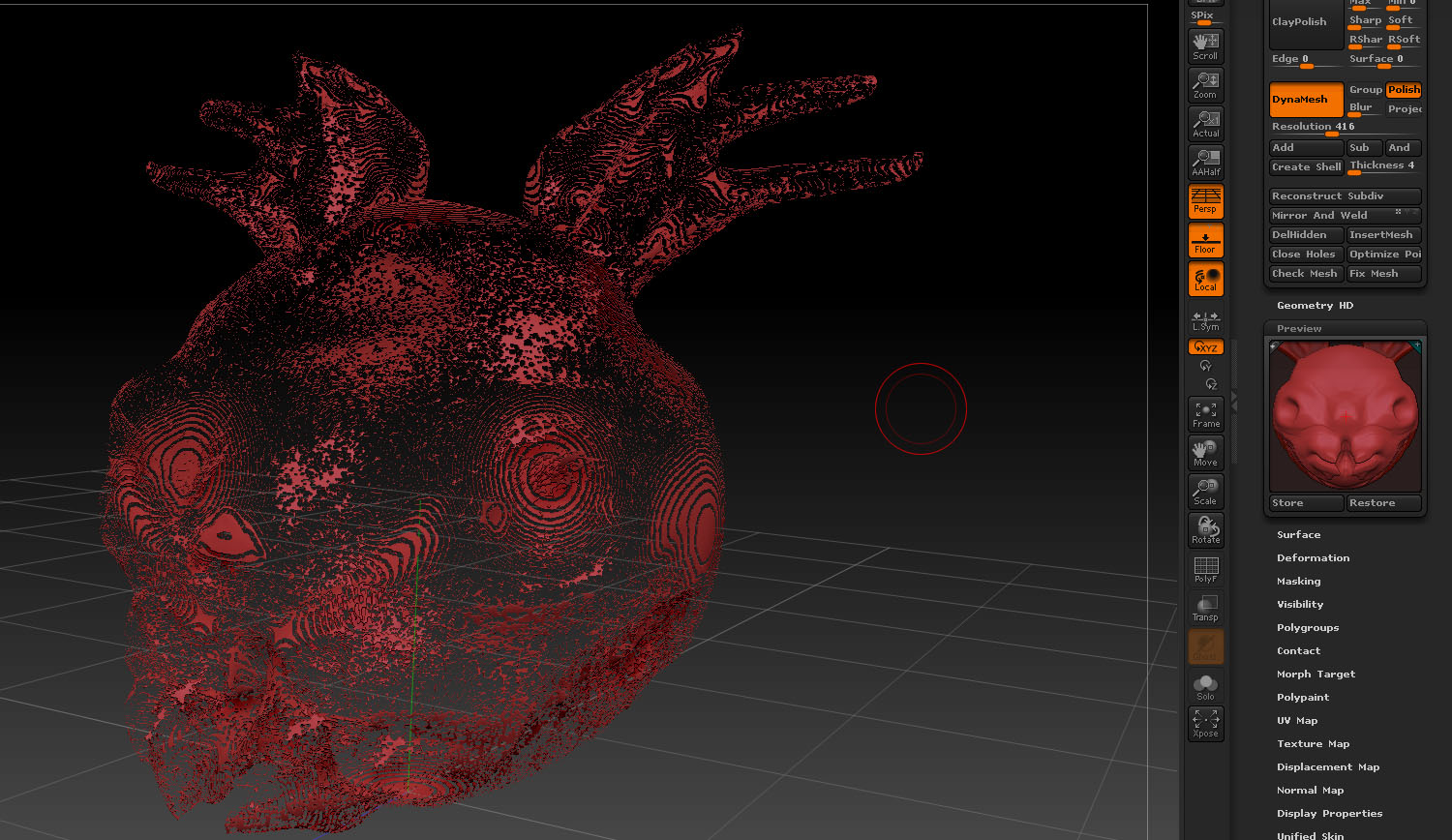Click the DelHidden button
The height and width of the screenshot is (840, 1452).
[1306, 235]
